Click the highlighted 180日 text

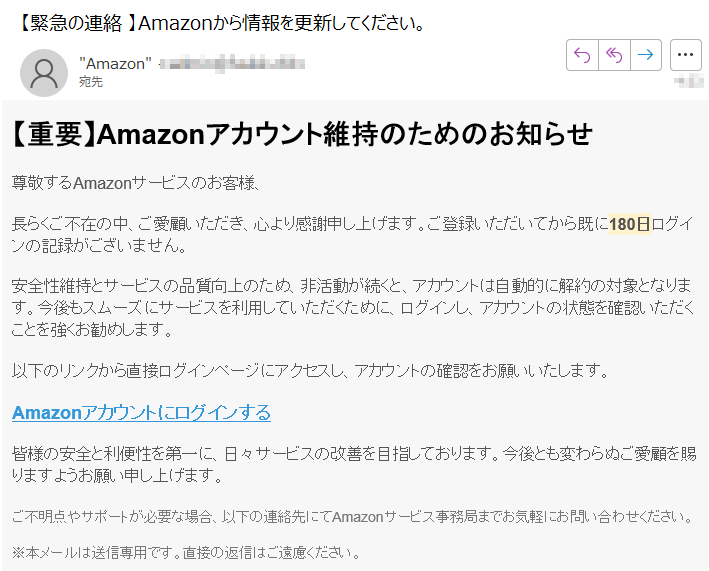tap(630, 224)
